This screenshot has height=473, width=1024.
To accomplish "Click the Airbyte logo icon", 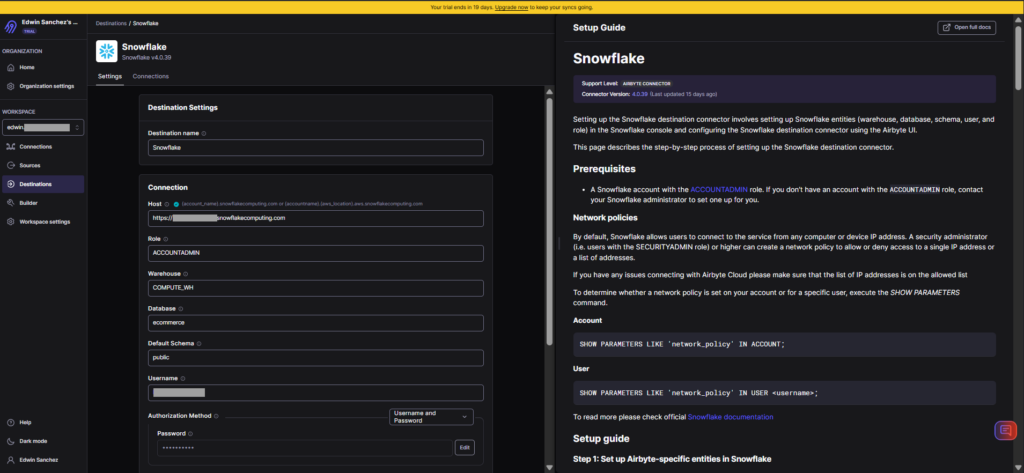I will point(10,26).
